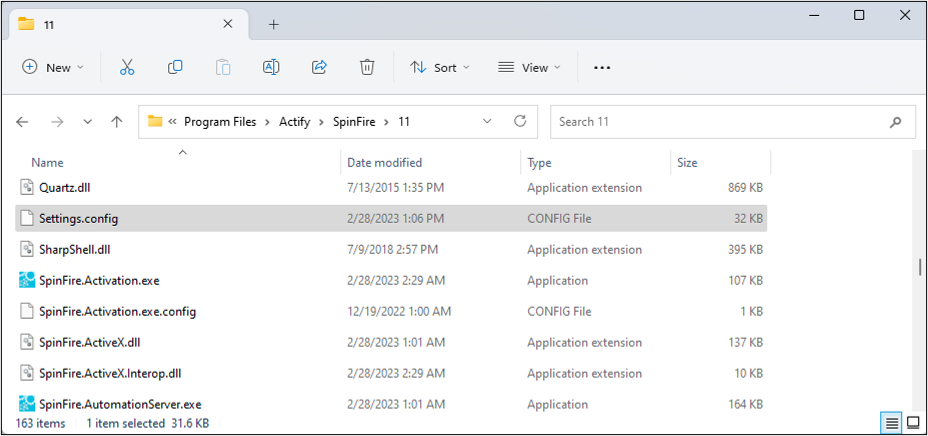Refresh the current folder

(x=520, y=121)
